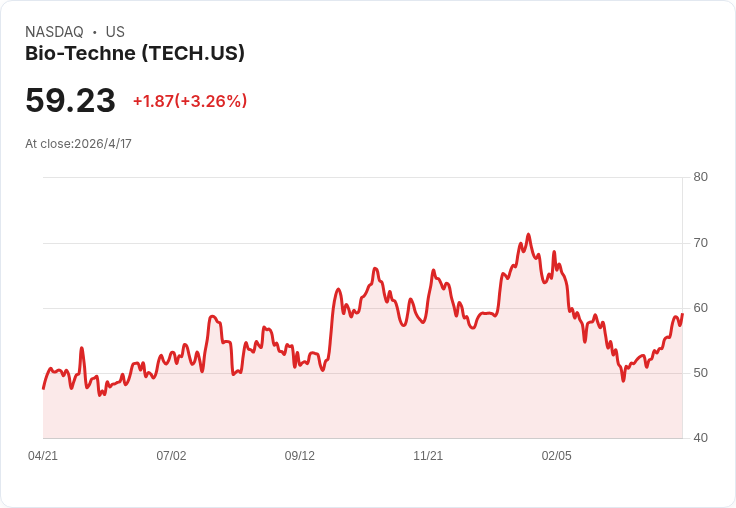Click the Bio-Techne (TECH.US) stock title
Viewport: 736px width, 508px height.
pyautogui.click(x=135, y=54)
